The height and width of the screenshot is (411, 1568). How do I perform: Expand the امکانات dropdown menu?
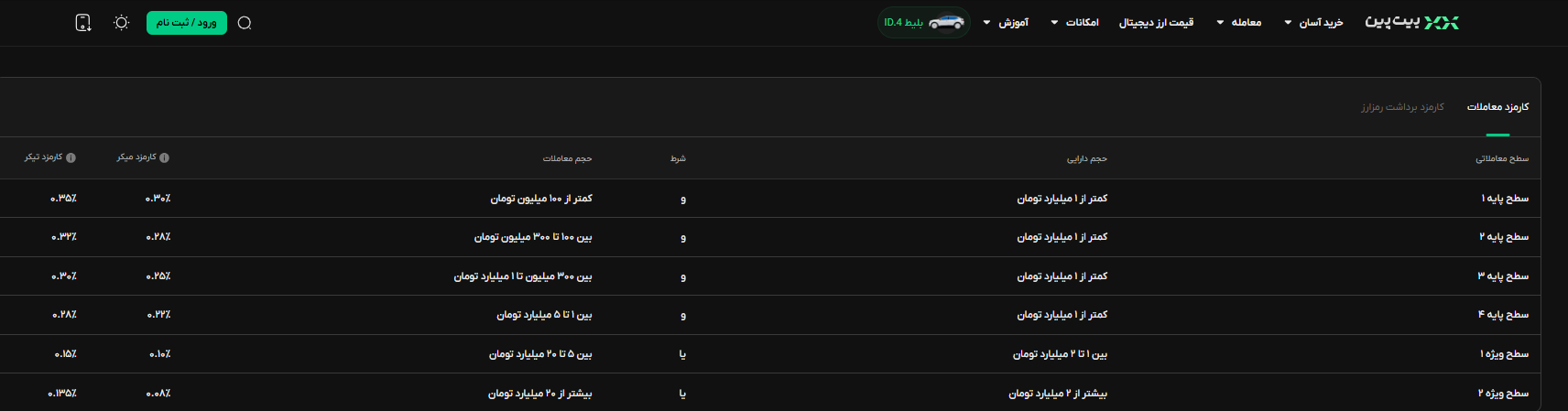(1074, 22)
